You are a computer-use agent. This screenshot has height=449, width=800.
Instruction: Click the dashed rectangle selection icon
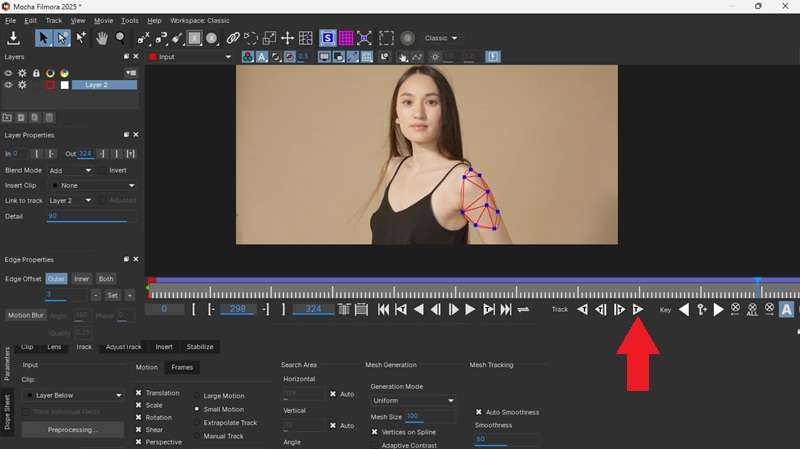coord(386,38)
